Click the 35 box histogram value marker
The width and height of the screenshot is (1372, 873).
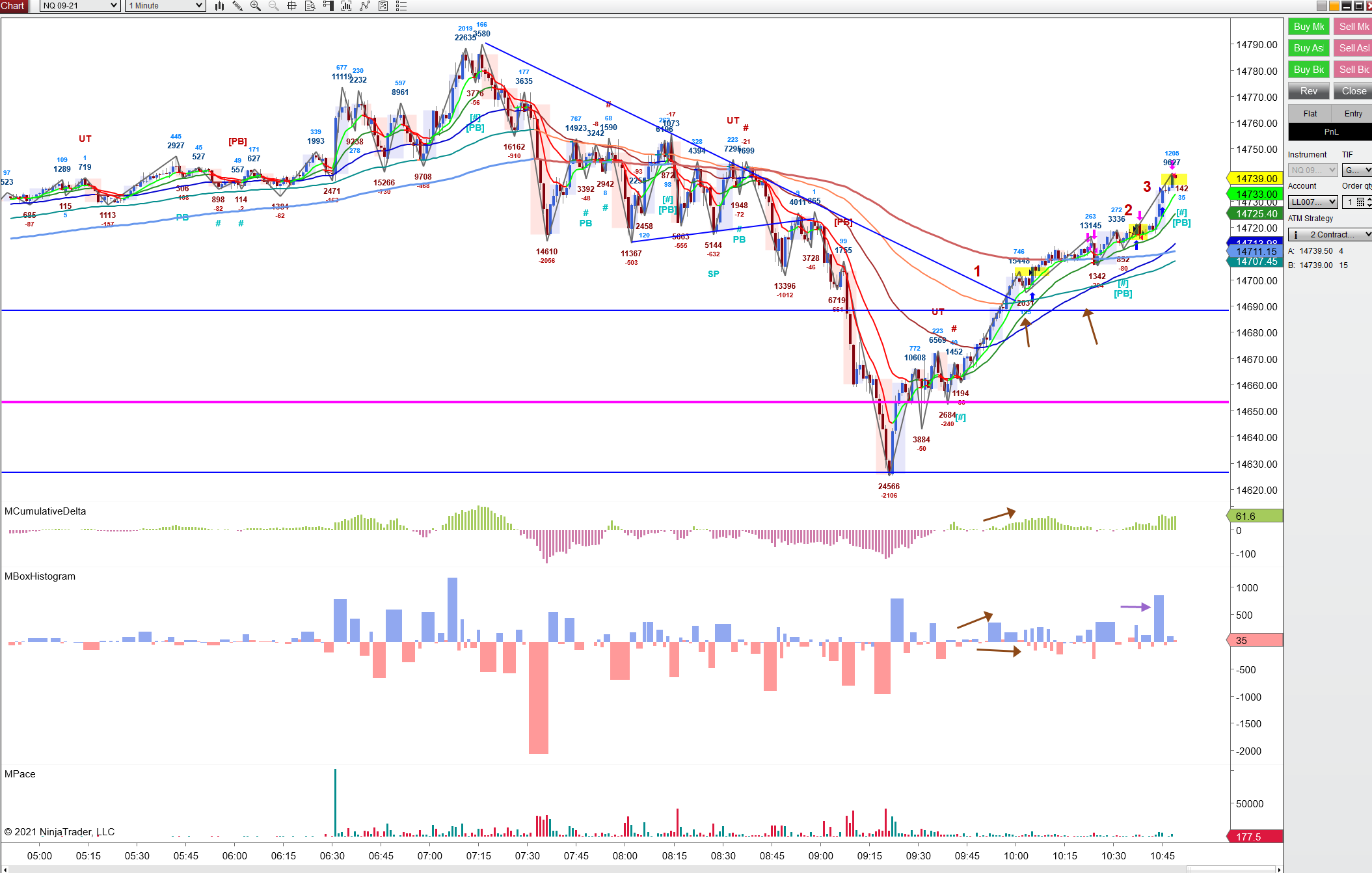1254,640
